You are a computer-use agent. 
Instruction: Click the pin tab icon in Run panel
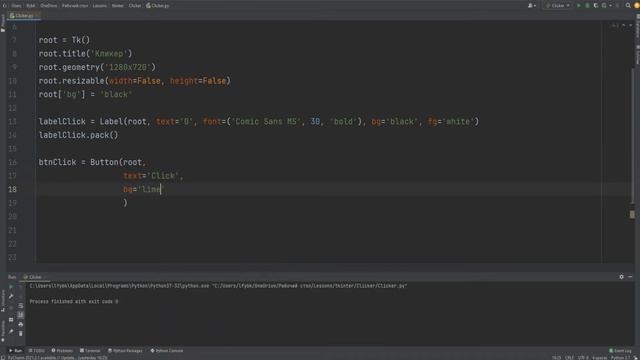[x=11, y=331]
